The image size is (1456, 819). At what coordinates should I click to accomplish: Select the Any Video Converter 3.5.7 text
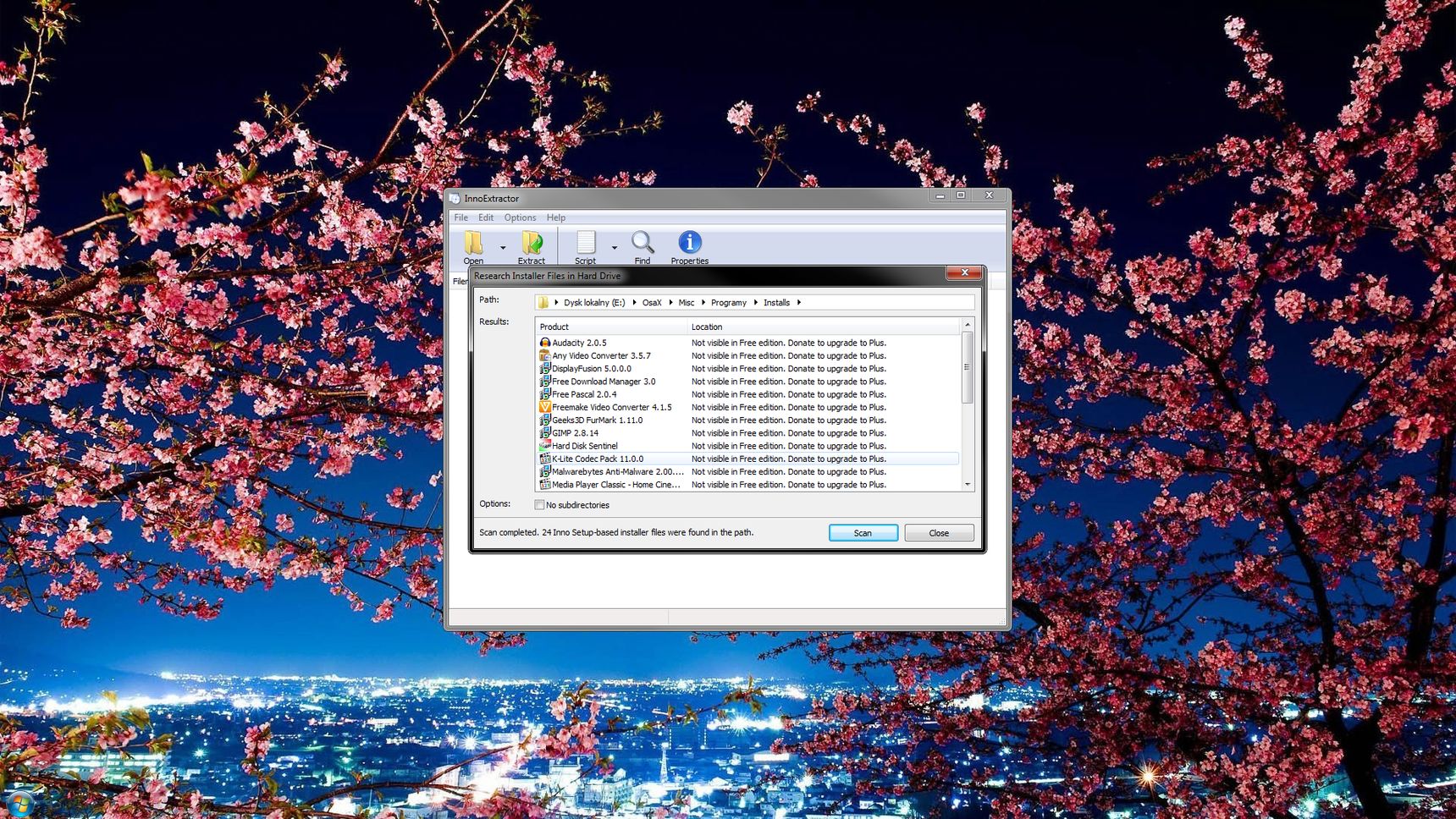(x=601, y=355)
